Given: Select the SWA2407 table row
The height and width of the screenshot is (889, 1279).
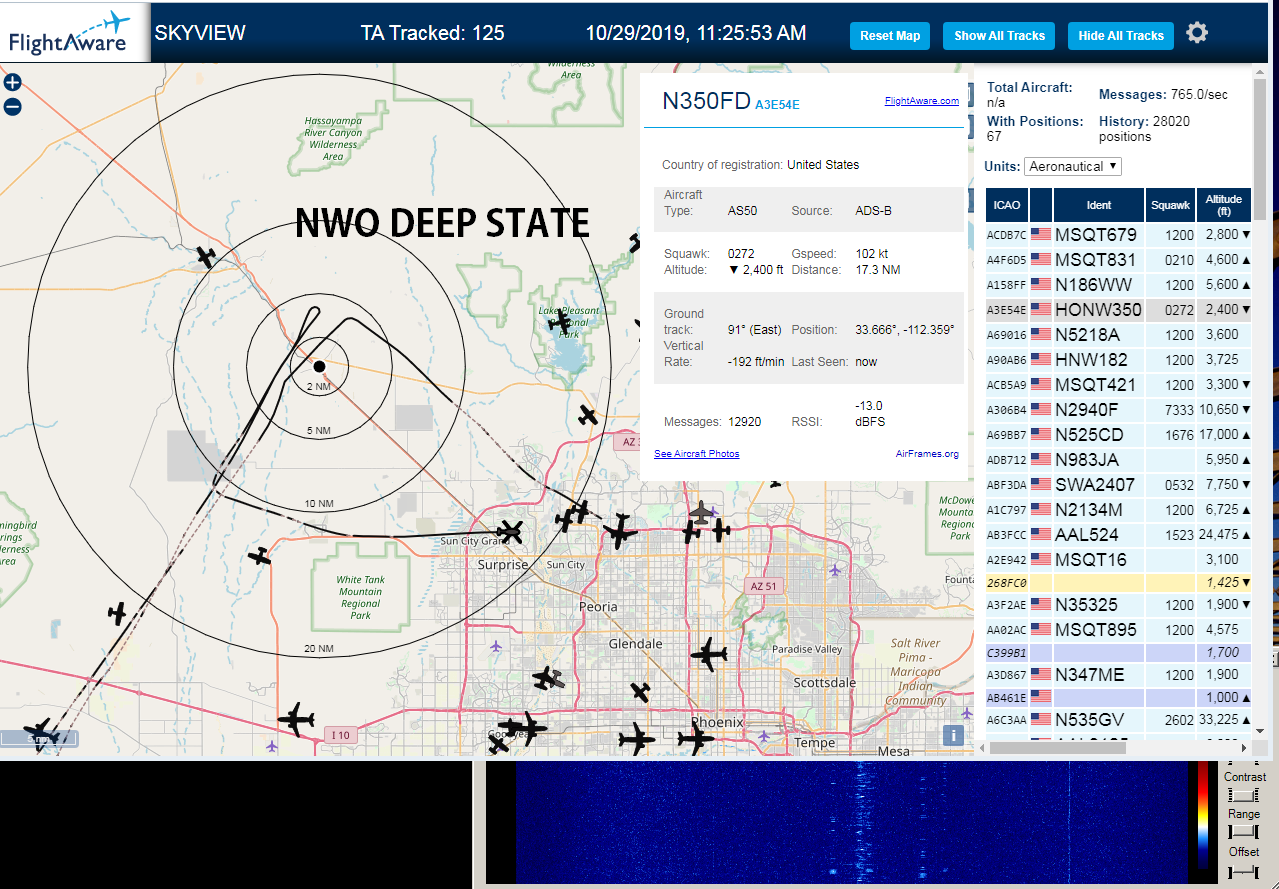Looking at the screenshot, I should [1119, 485].
